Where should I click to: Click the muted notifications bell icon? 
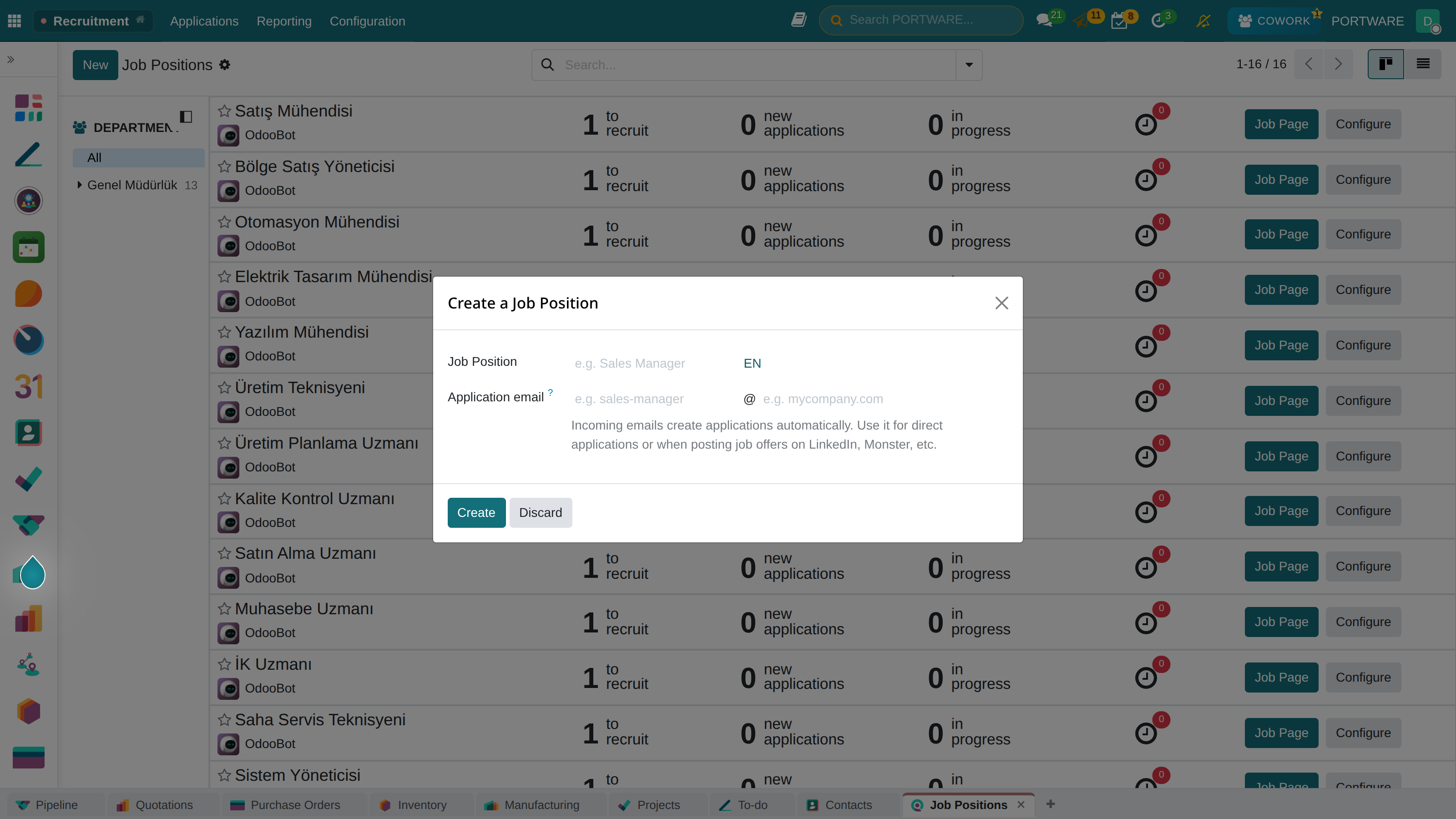click(x=1203, y=21)
